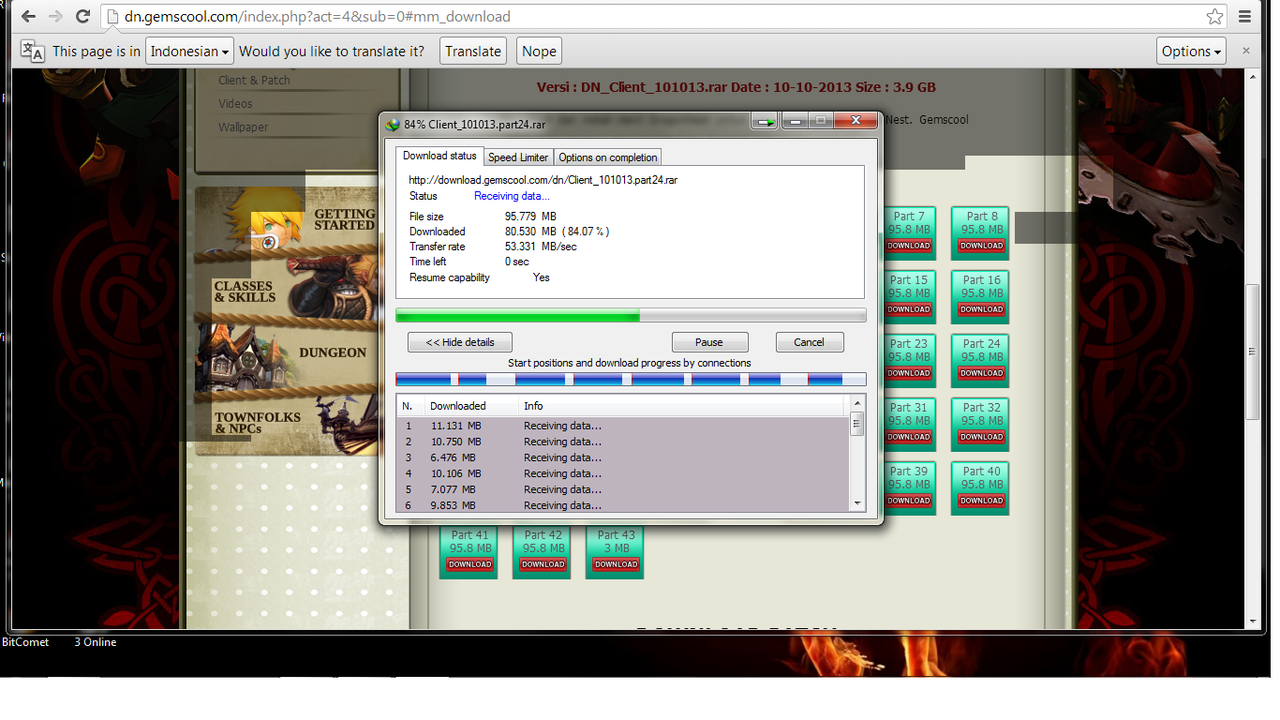Download Part 16 file

tap(981, 310)
